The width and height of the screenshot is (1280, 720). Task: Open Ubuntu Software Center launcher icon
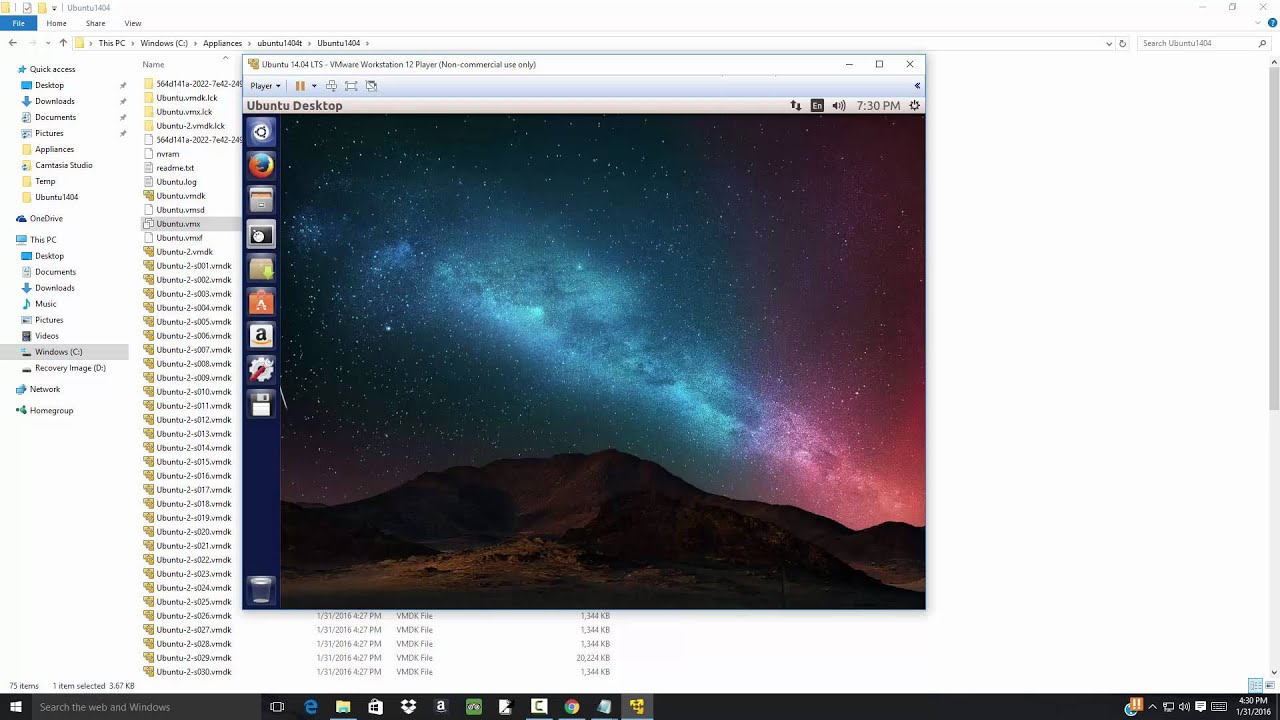[x=261, y=303]
